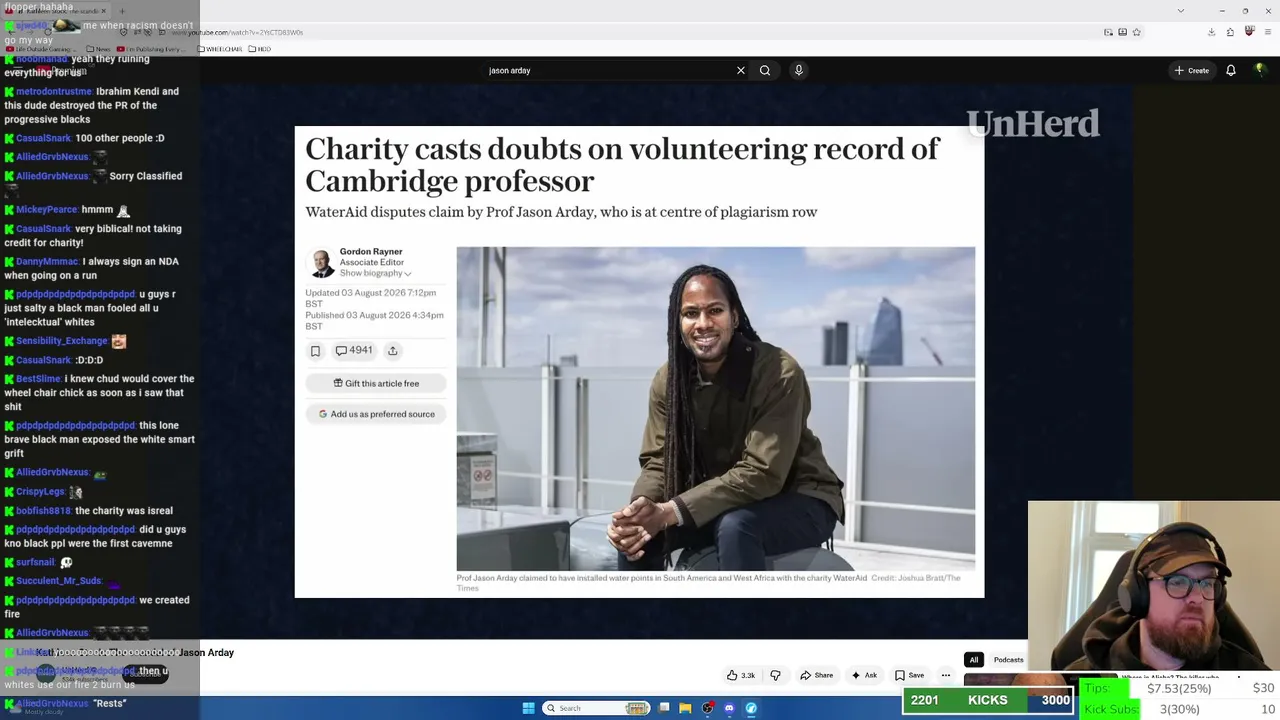Click chat username 'CrispyLegs'

click(41, 492)
